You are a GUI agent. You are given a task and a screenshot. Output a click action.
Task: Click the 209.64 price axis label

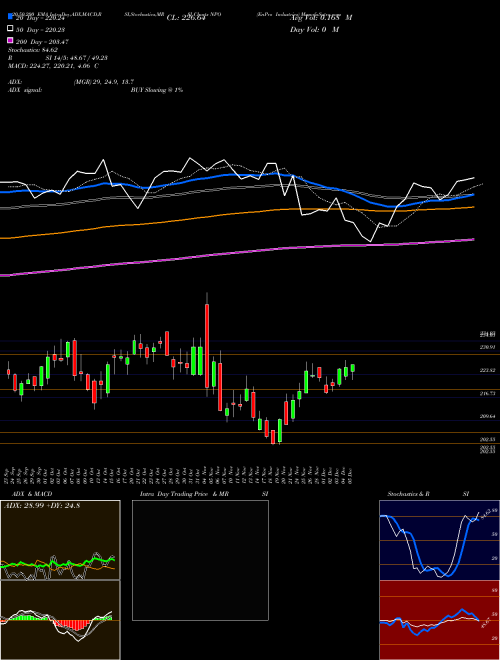[x=487, y=416]
